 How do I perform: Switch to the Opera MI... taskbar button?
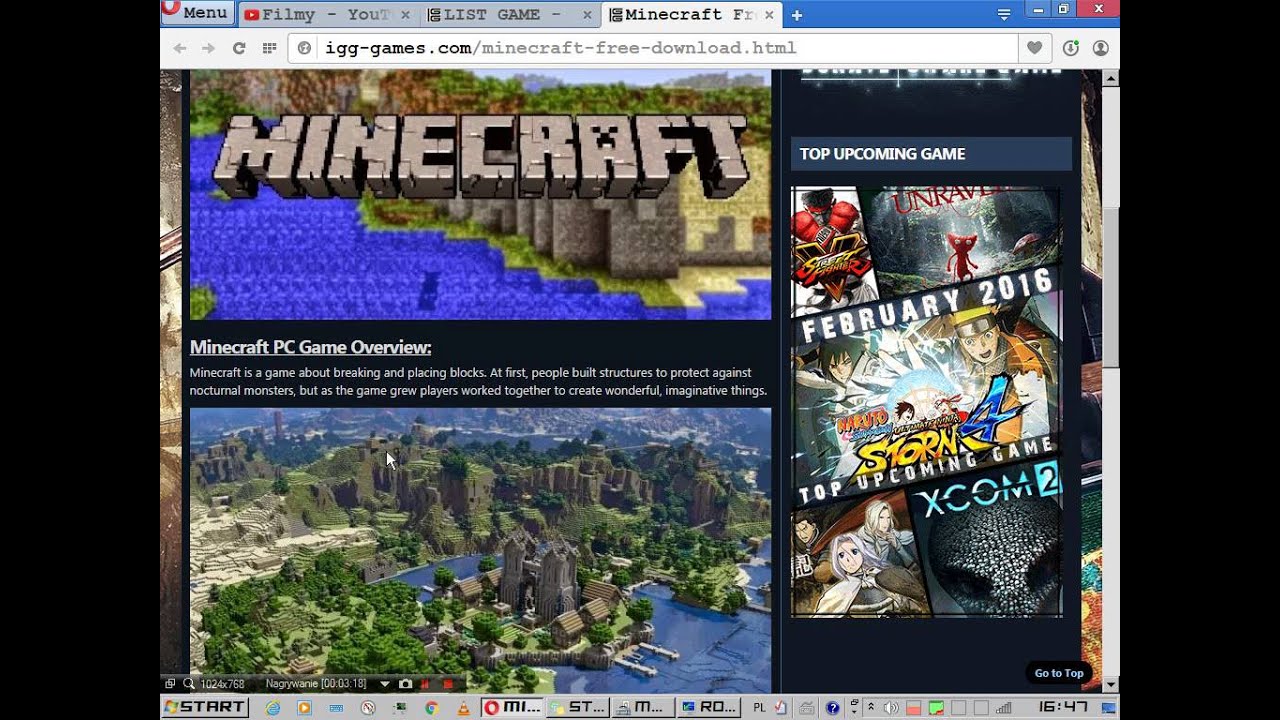[x=512, y=707]
